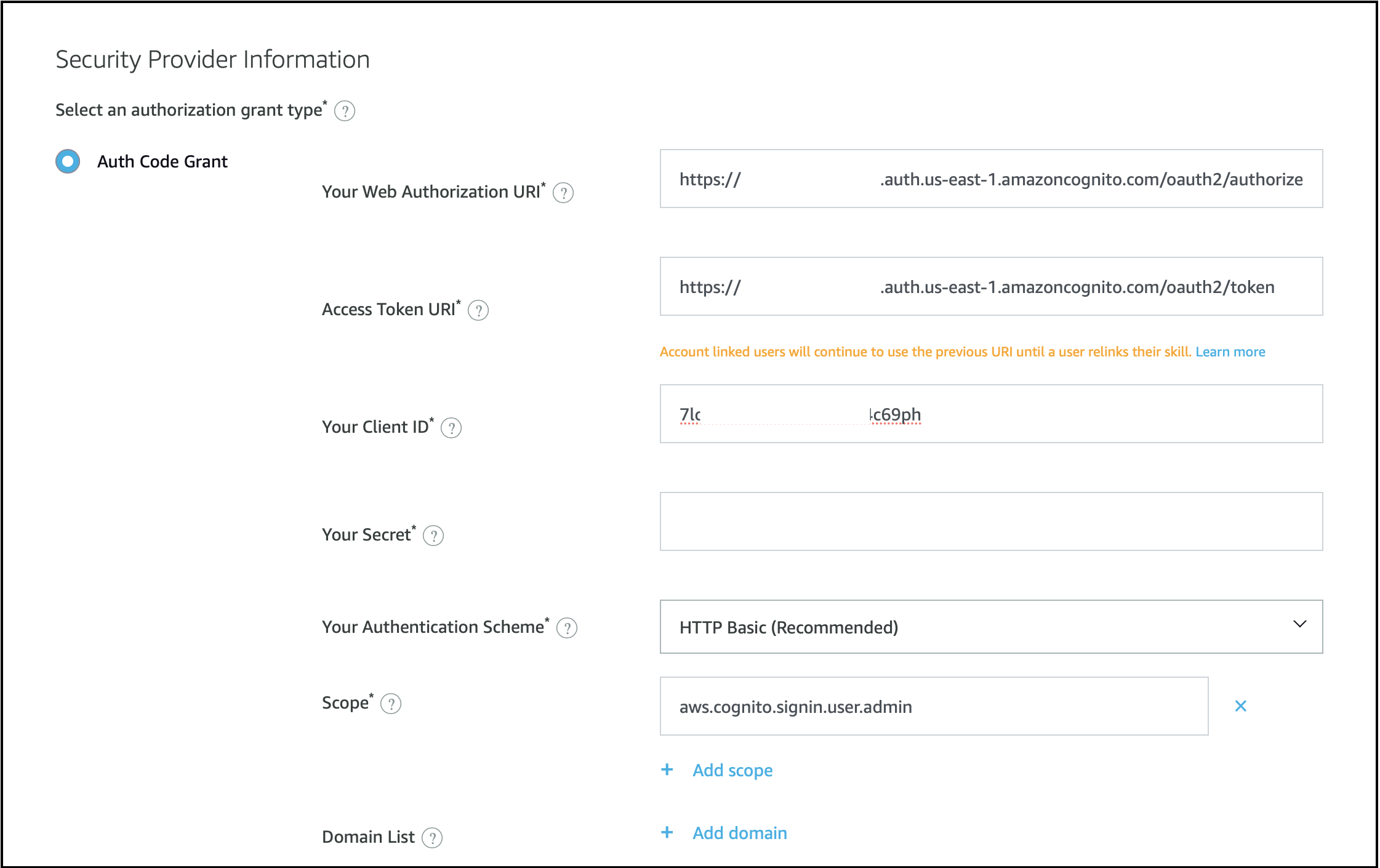Open help icon beside Scope
The image size is (1380, 868).
pyautogui.click(x=391, y=704)
